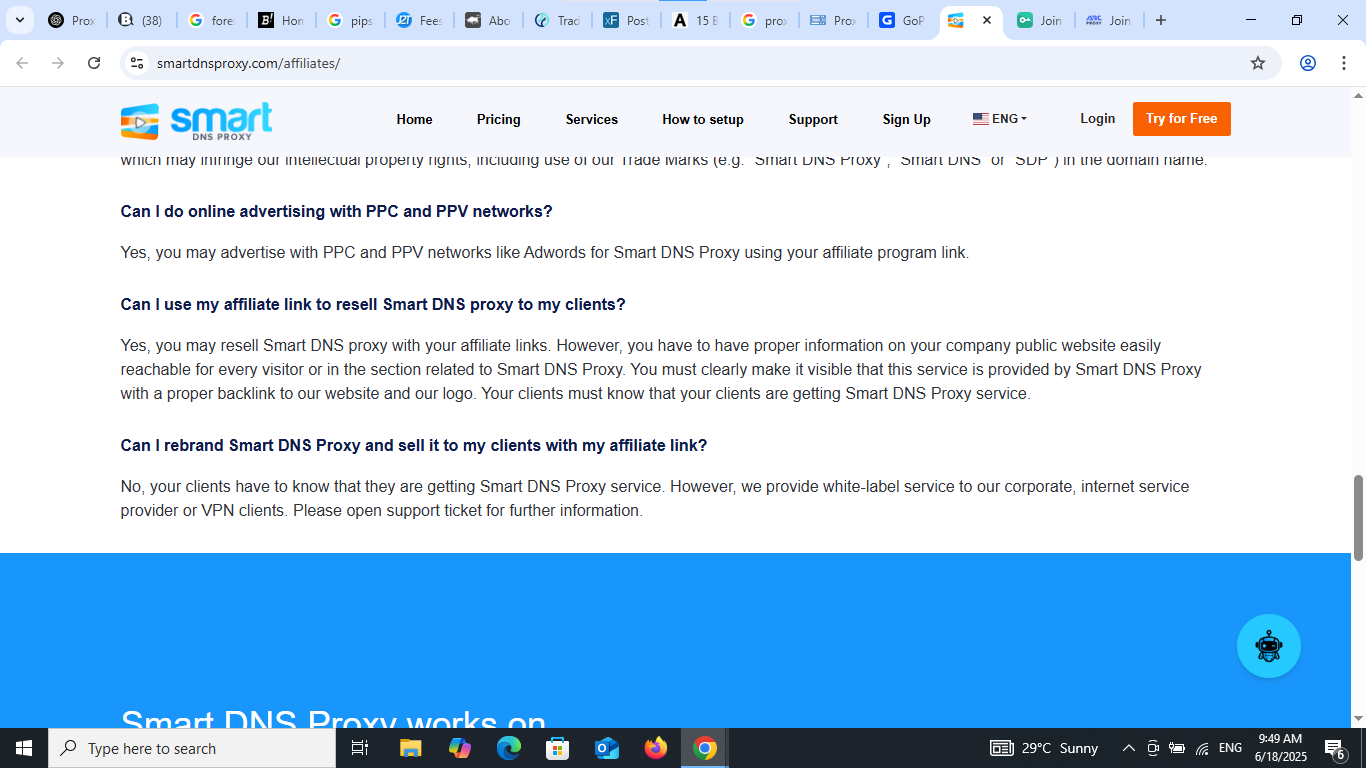Switch to the 'Prox' ChatGPT tab
This screenshot has width=1366, height=768.
point(72,20)
